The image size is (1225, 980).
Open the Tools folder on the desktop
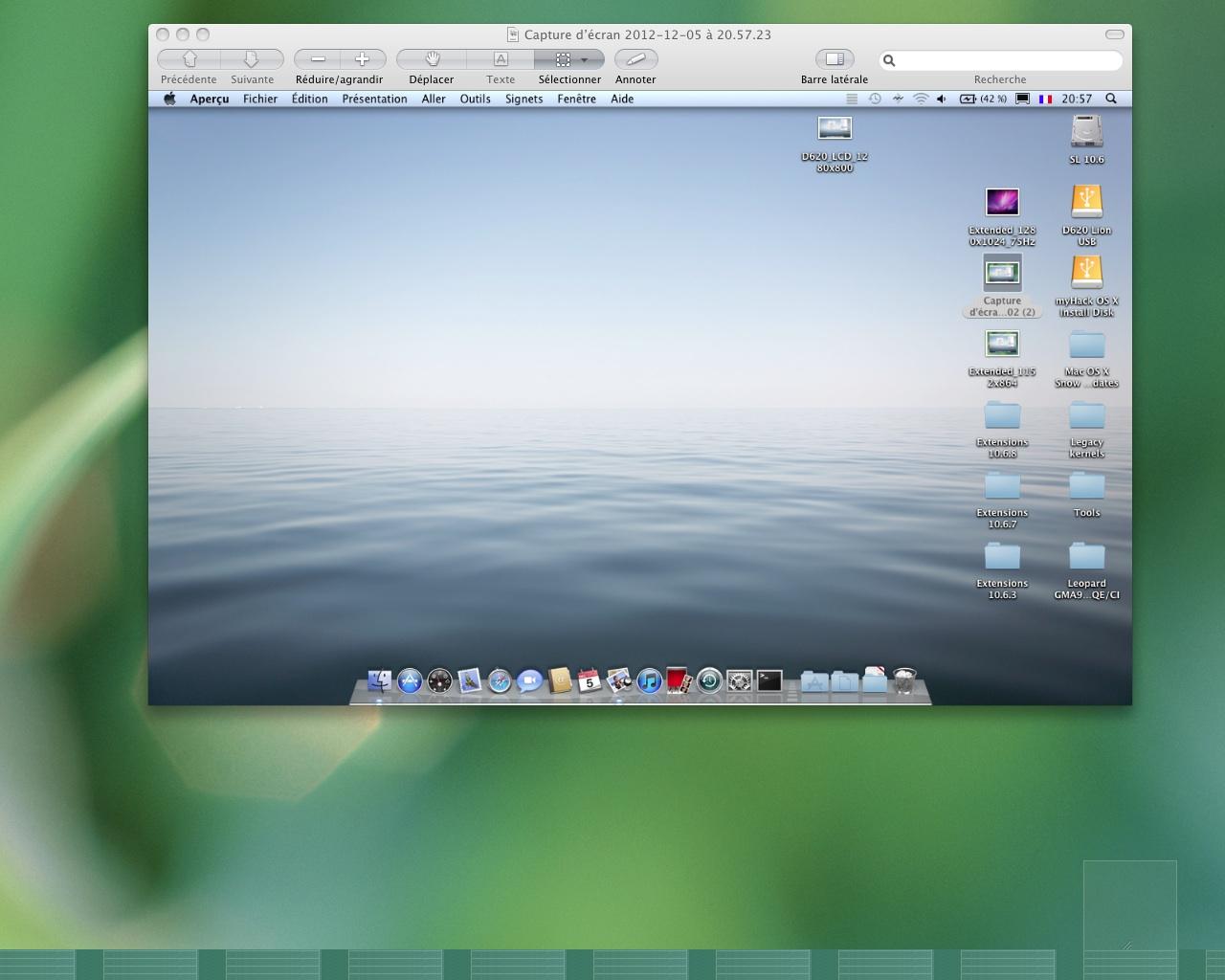point(1086,487)
